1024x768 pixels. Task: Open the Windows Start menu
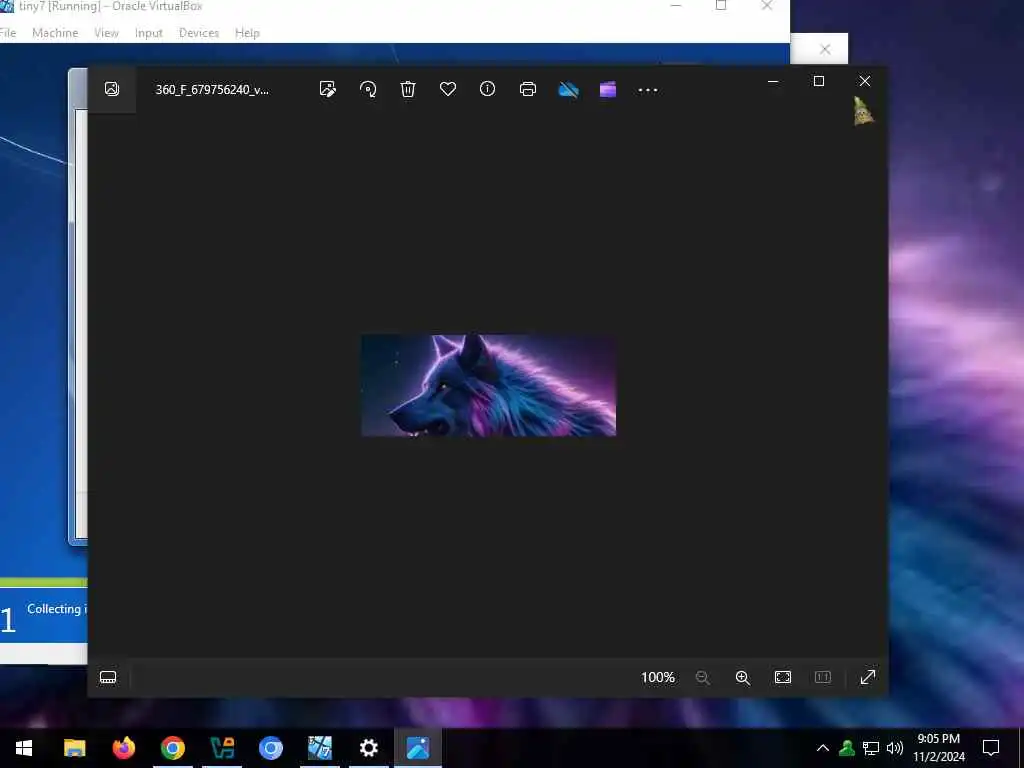pos(24,748)
